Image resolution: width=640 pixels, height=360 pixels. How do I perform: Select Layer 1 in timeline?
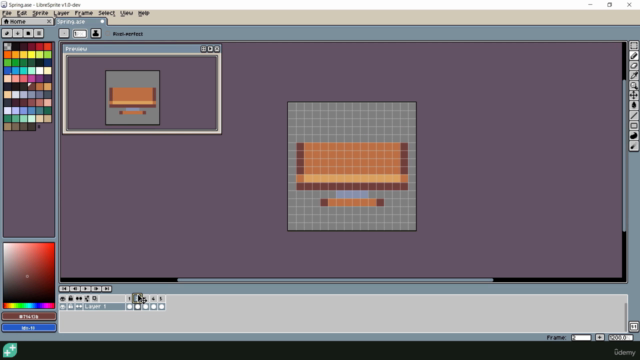tap(104, 307)
